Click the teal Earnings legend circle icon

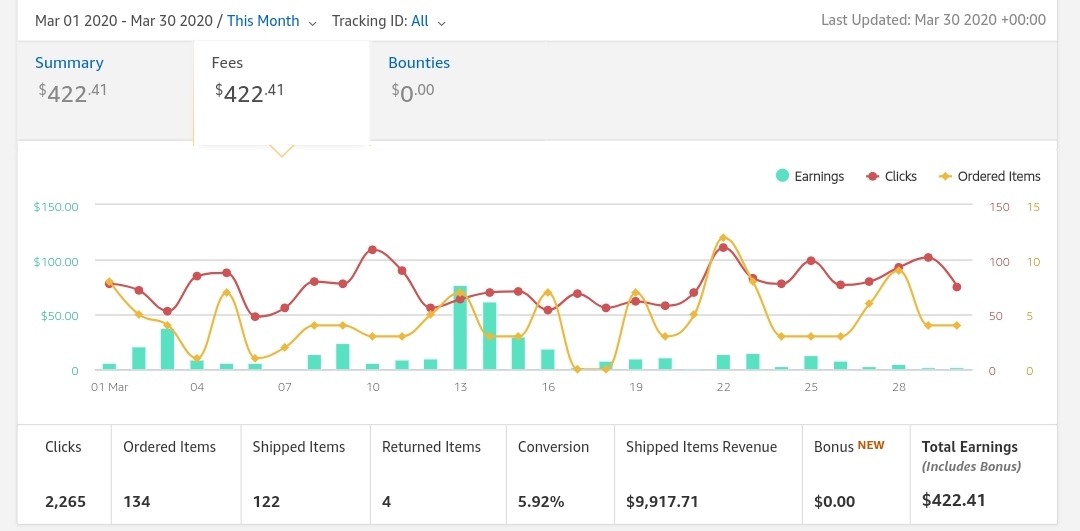pyautogui.click(x=782, y=176)
